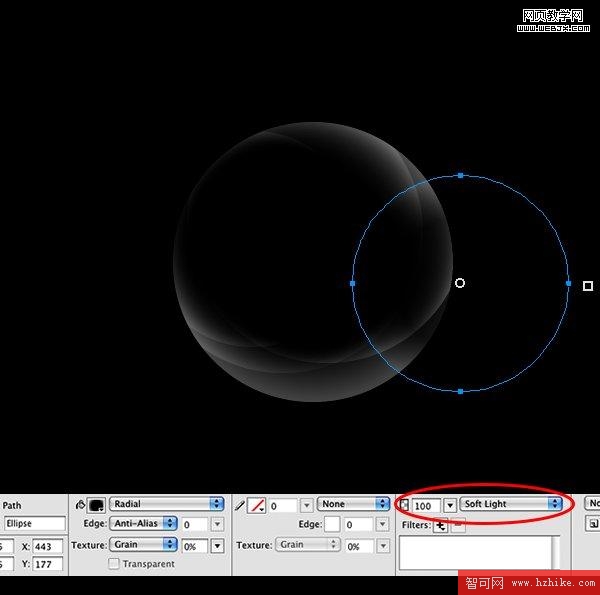This screenshot has width=600, height=595.
Task: Open the Soft Light blend mode dropdown
Action: [x=512, y=504]
